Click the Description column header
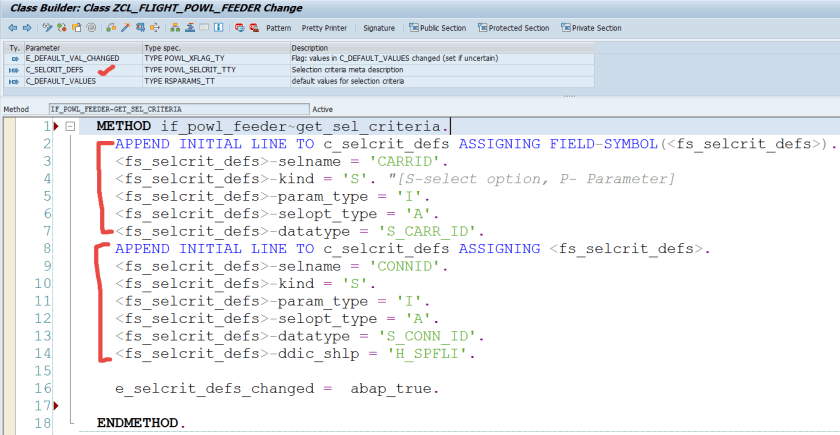 point(442,48)
